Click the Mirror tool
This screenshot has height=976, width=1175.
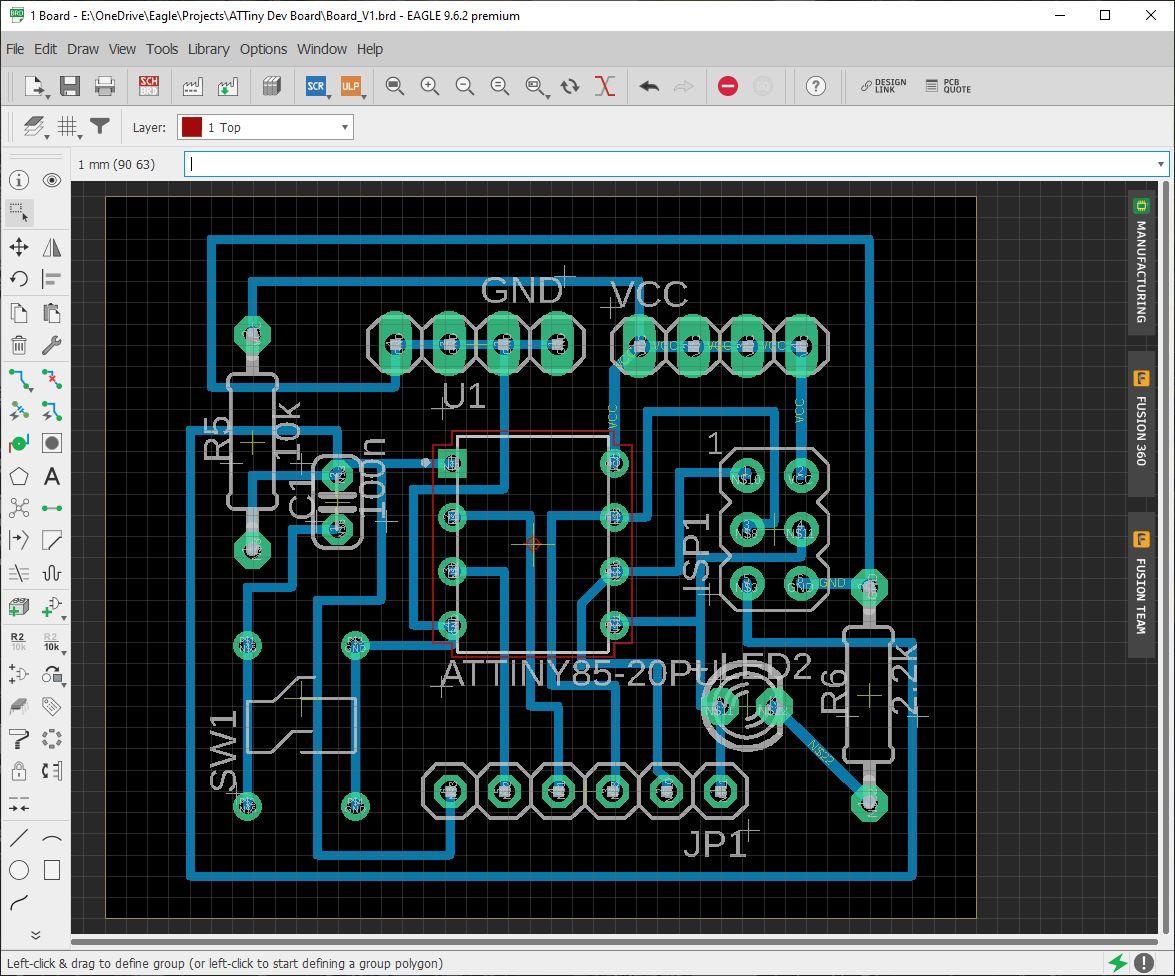click(x=52, y=247)
